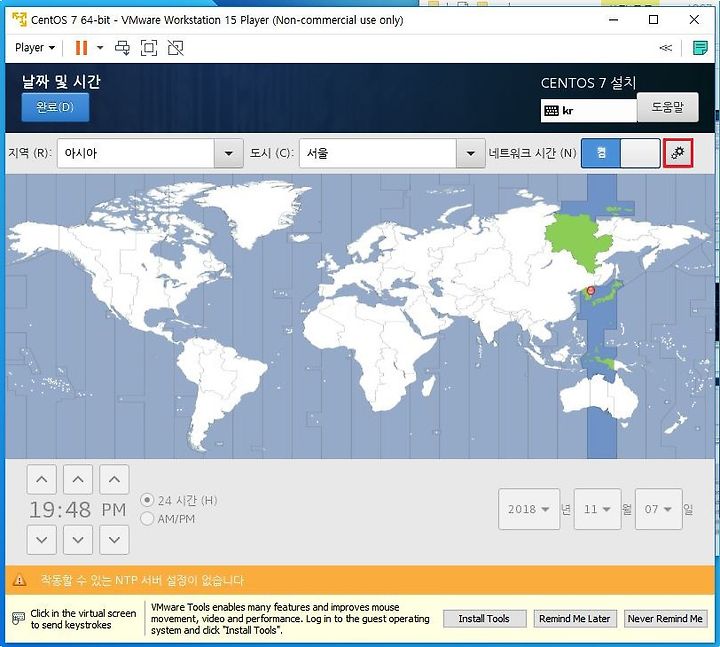720x647 pixels.
Task: Expand the power options arrow beside pause
Action: pos(100,48)
